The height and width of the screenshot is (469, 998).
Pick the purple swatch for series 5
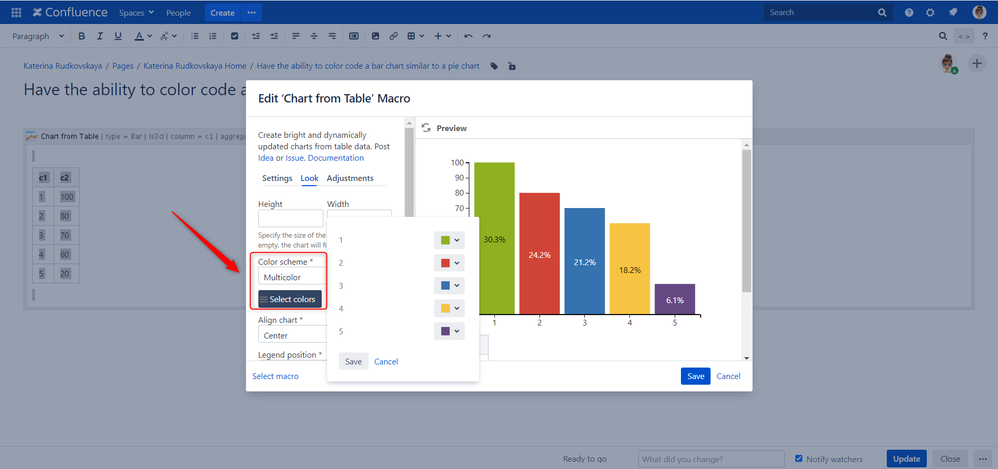click(445, 332)
